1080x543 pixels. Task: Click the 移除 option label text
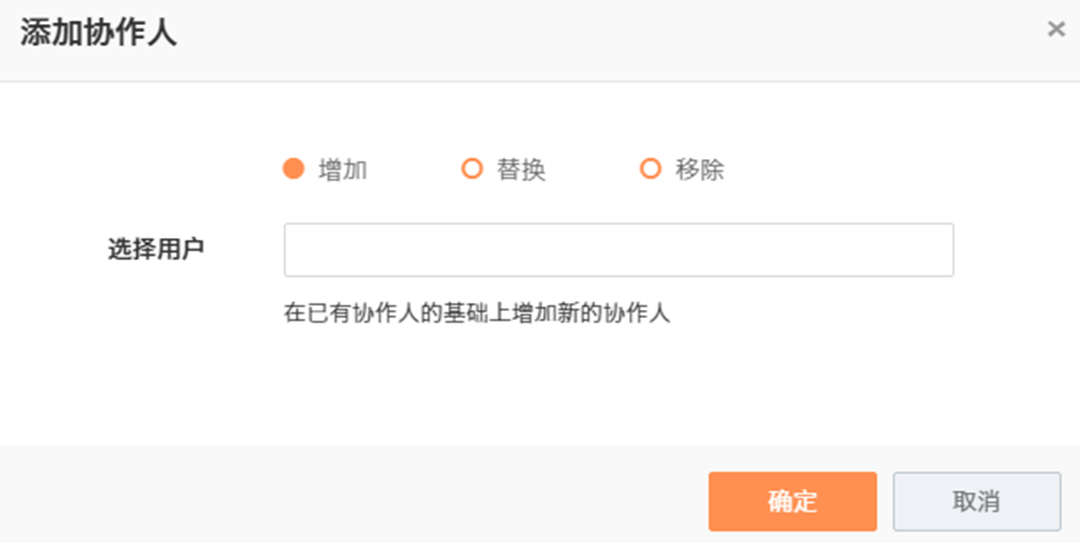[700, 170]
